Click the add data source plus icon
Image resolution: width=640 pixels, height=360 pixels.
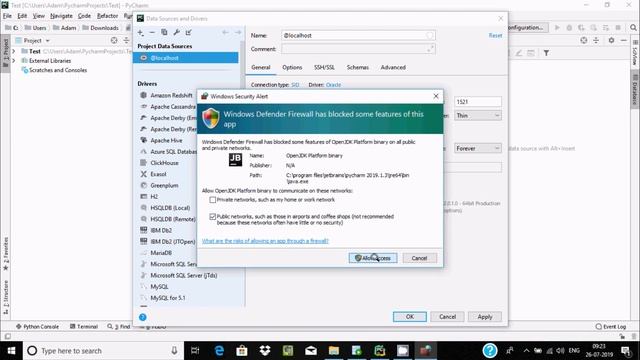140,32
